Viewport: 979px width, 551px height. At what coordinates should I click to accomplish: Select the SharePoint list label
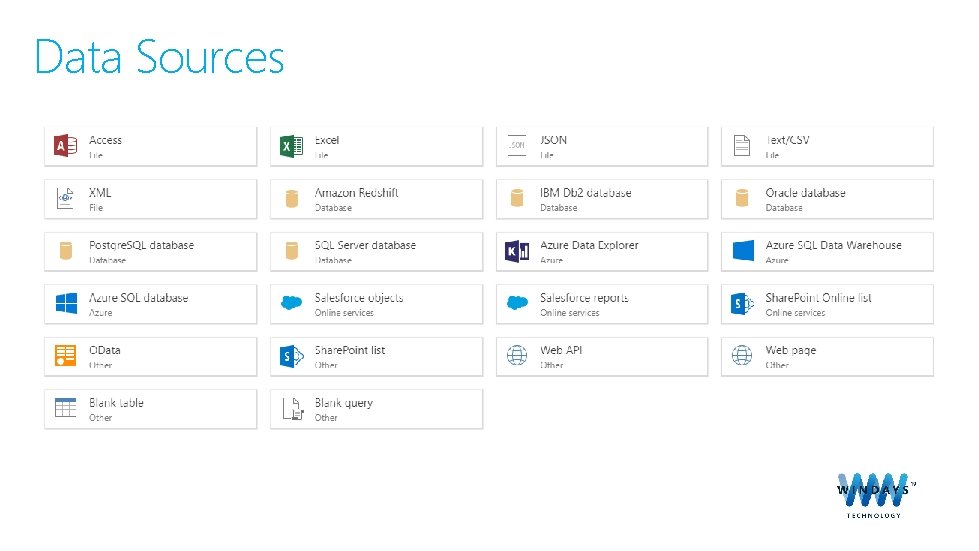[x=350, y=350]
